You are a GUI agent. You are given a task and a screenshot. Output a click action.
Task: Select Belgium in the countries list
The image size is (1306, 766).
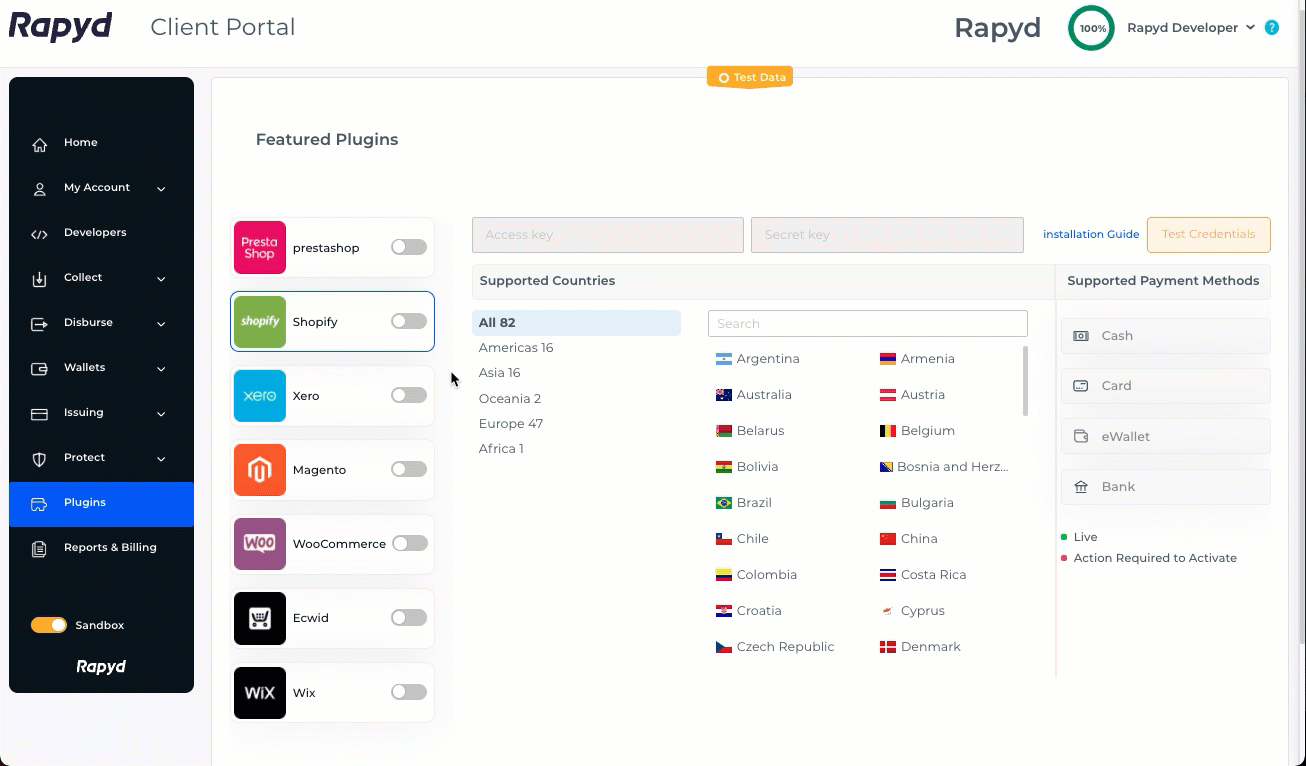click(x=917, y=431)
